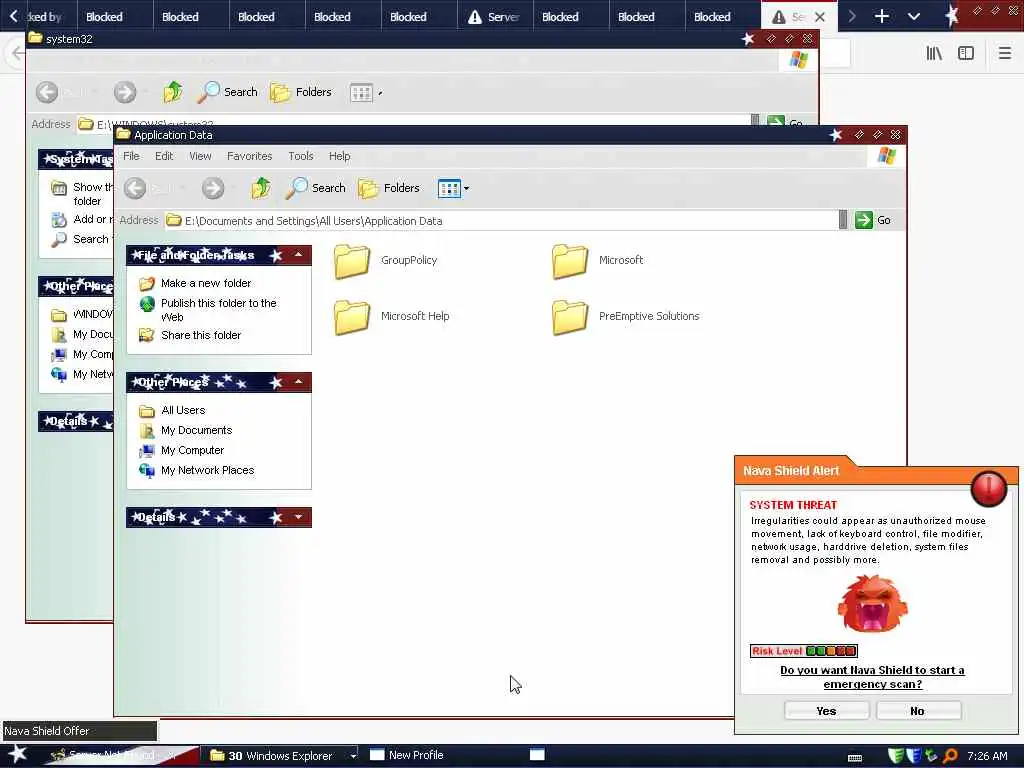Open Tools menu in Application Data
1024x768 pixels.
pyautogui.click(x=300, y=156)
